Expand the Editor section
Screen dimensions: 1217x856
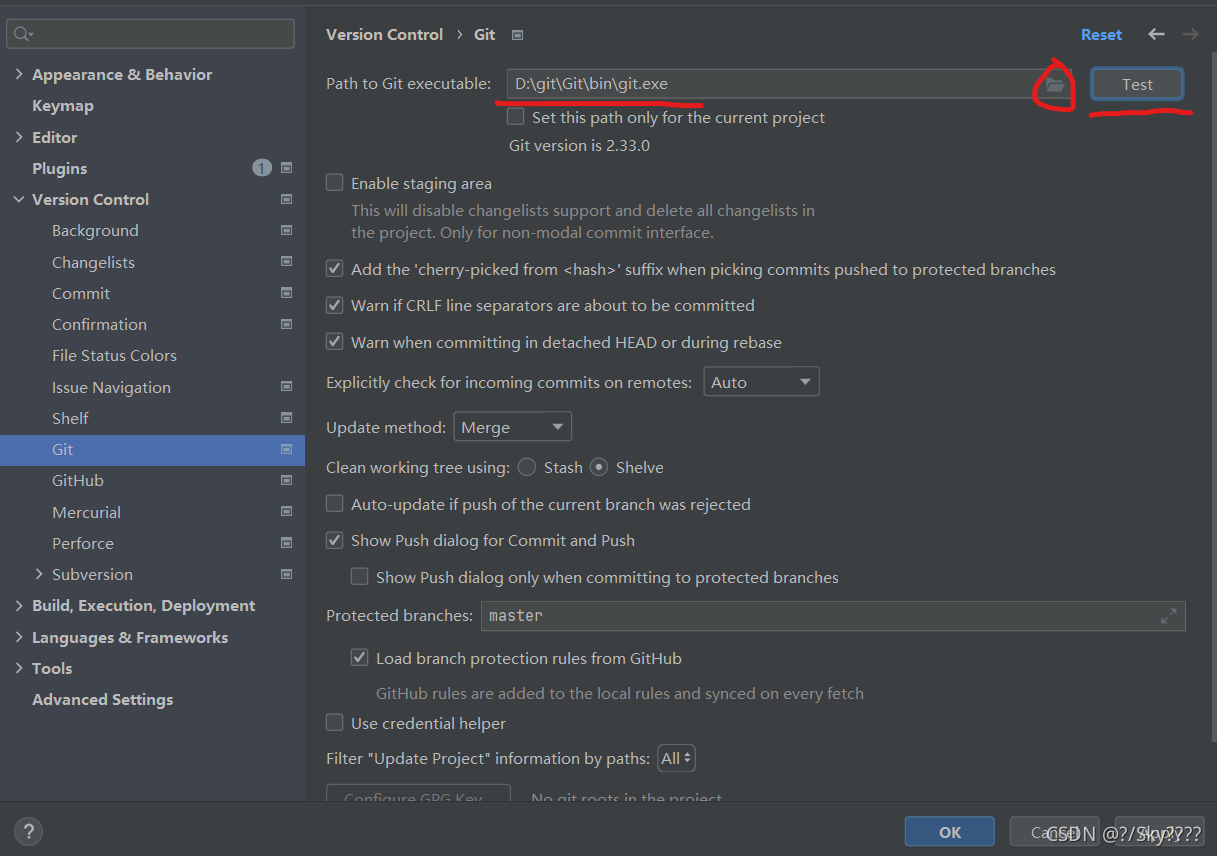pos(19,137)
